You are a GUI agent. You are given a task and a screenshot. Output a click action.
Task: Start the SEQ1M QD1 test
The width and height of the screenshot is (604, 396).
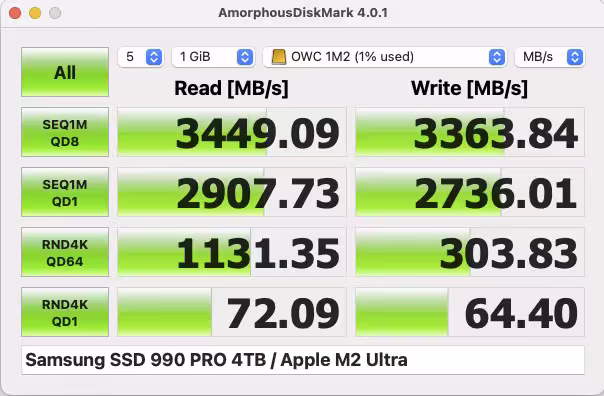click(x=65, y=192)
